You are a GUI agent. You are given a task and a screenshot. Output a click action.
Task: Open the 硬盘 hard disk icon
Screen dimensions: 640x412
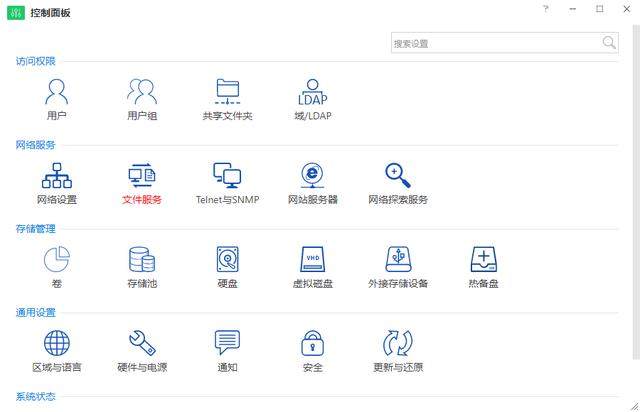pyautogui.click(x=227, y=260)
